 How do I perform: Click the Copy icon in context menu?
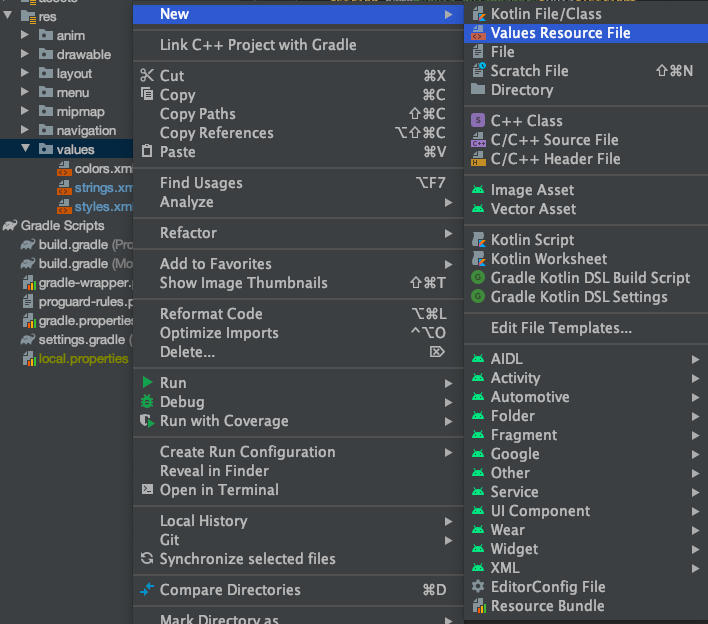click(x=147, y=94)
